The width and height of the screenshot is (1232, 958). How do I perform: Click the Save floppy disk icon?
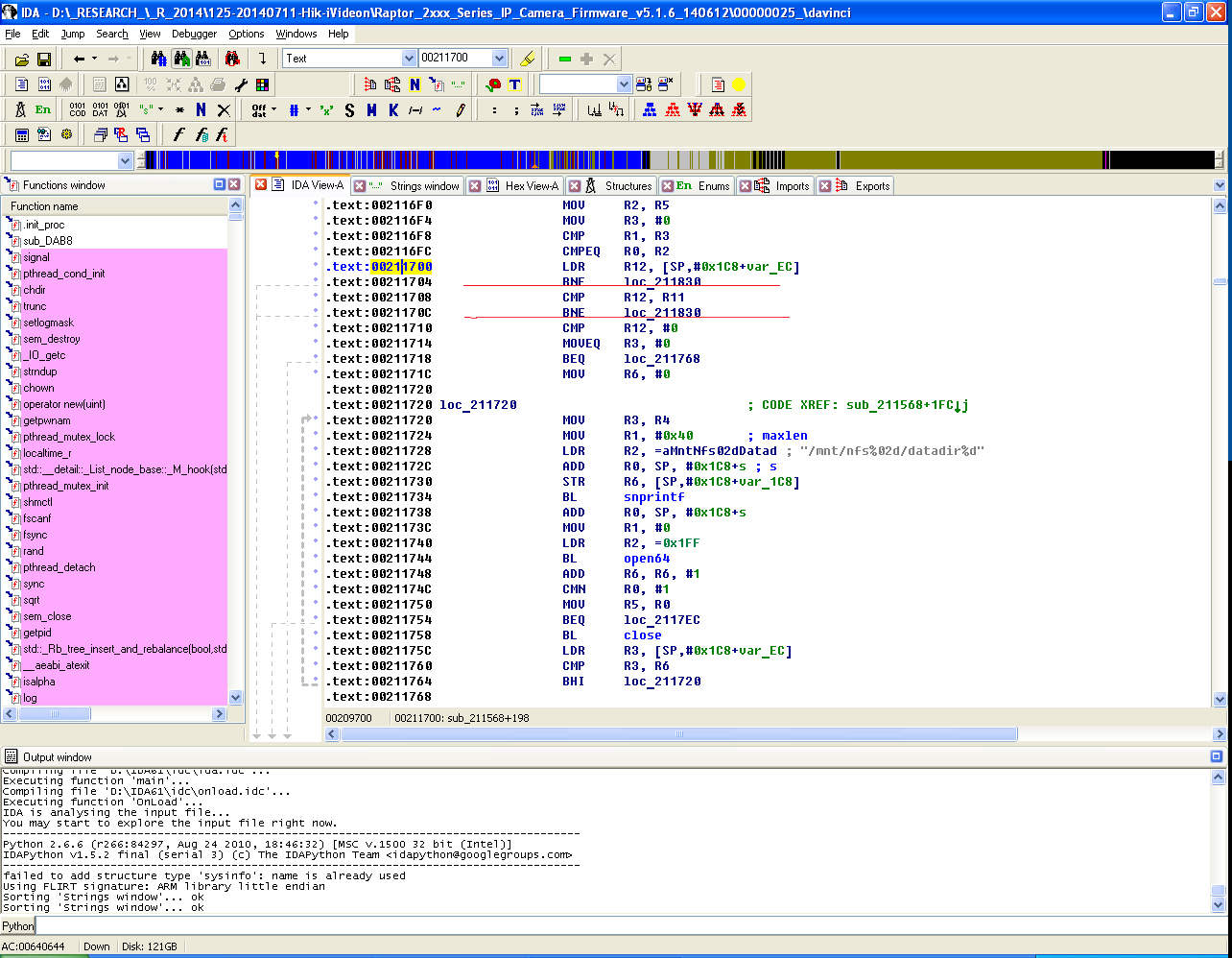[43, 60]
